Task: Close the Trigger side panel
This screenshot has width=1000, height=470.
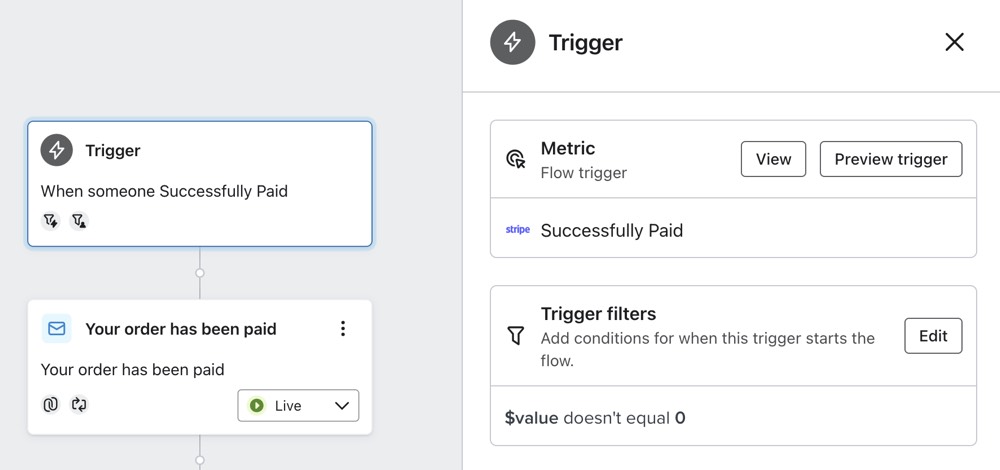Action: 954,42
